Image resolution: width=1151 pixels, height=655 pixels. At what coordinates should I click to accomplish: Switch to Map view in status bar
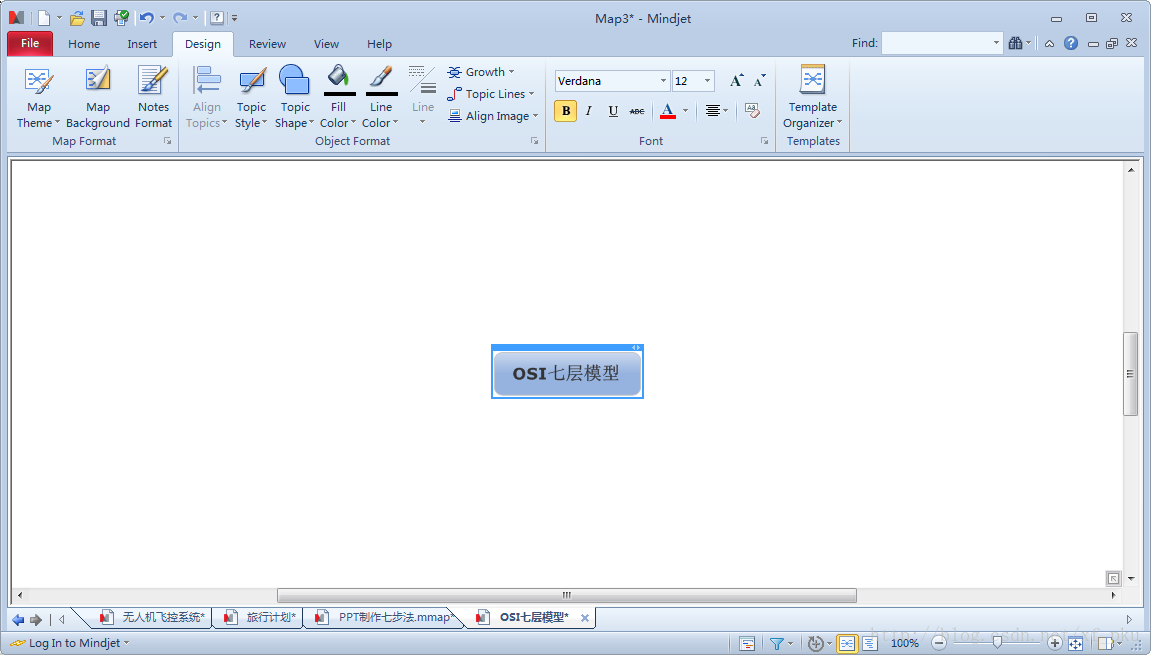(846, 643)
